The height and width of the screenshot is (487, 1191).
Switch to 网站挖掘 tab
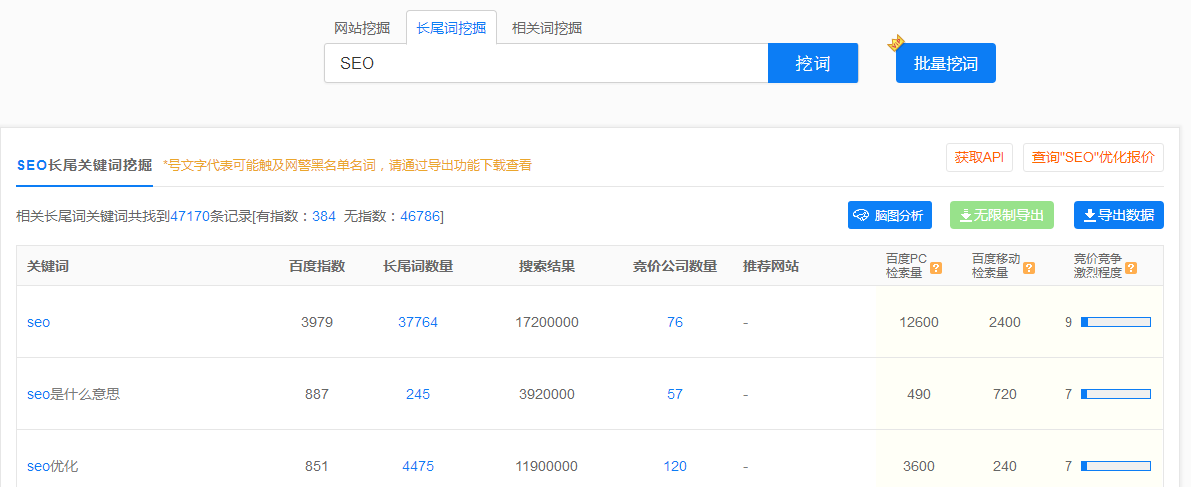tap(362, 28)
